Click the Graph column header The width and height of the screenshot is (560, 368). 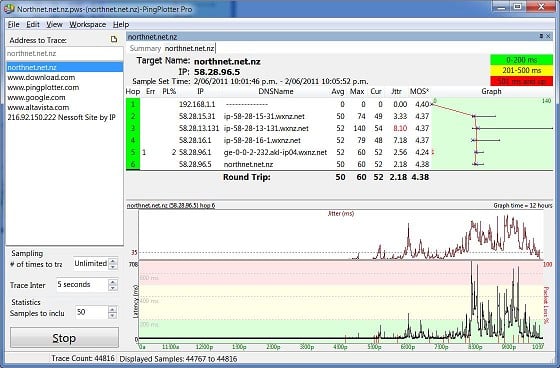[x=491, y=91]
